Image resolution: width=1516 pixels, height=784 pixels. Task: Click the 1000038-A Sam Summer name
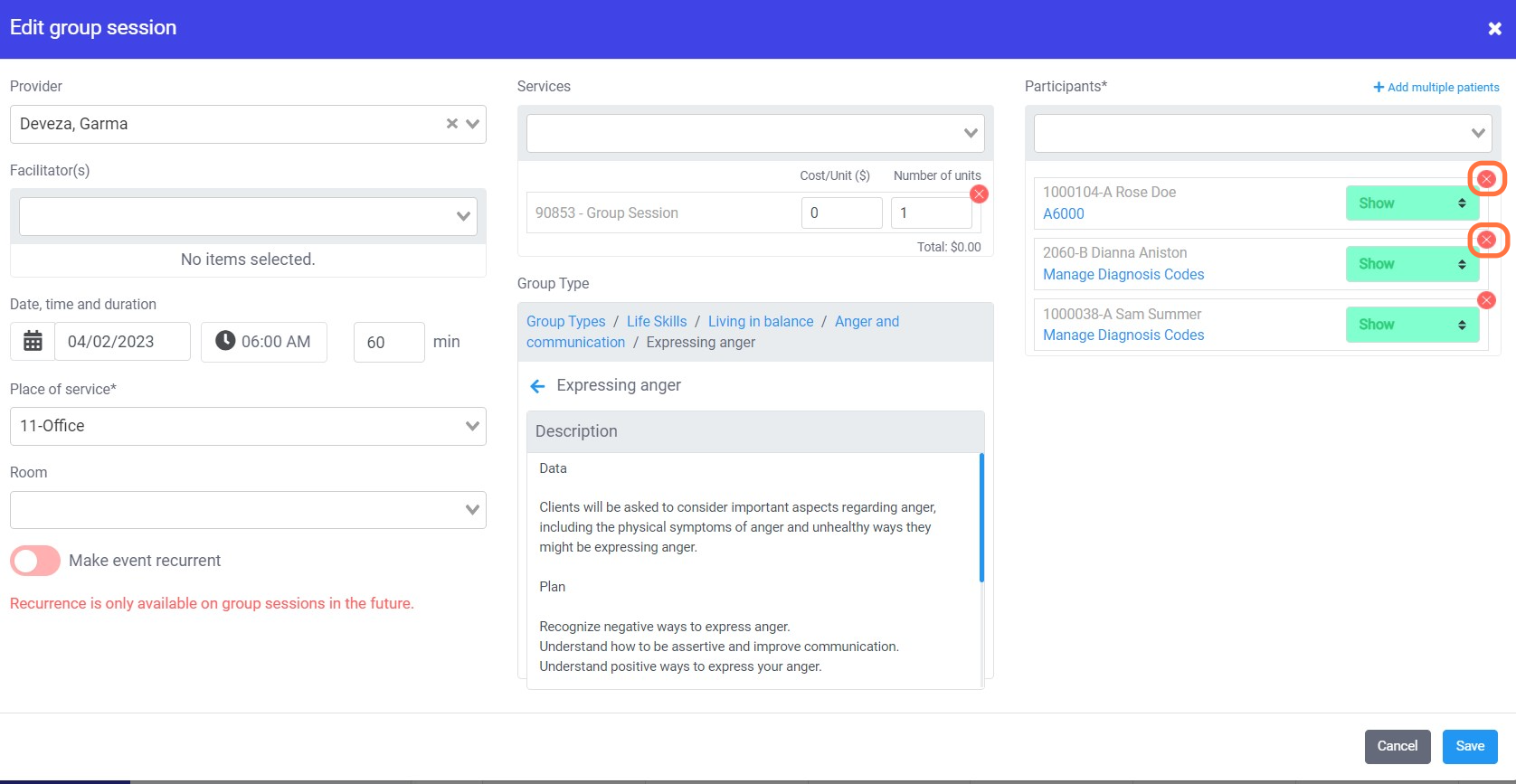tap(1123, 314)
